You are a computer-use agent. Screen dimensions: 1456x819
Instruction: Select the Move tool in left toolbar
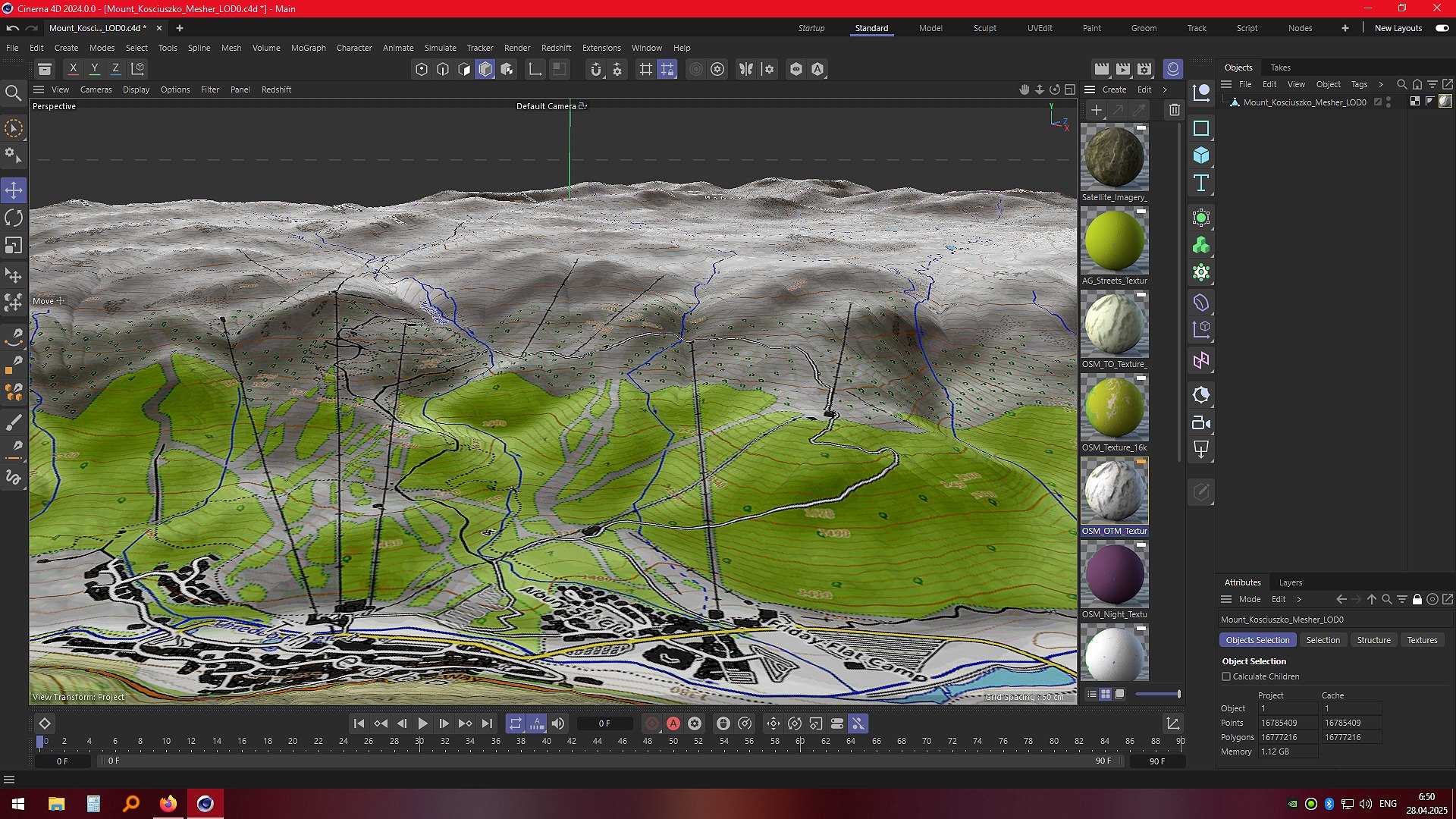click(14, 190)
